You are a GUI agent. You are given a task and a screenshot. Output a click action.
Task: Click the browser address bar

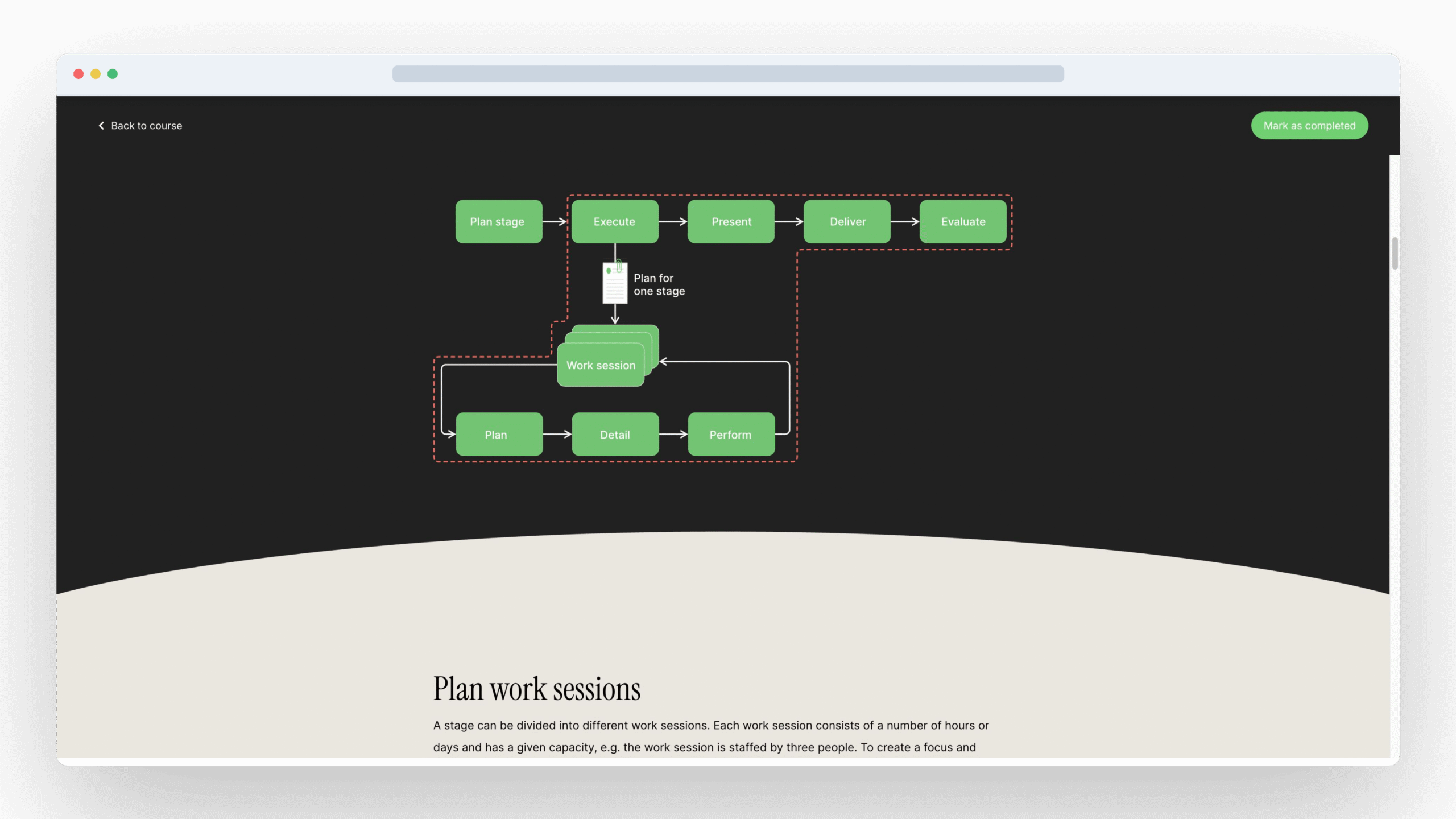727,74
